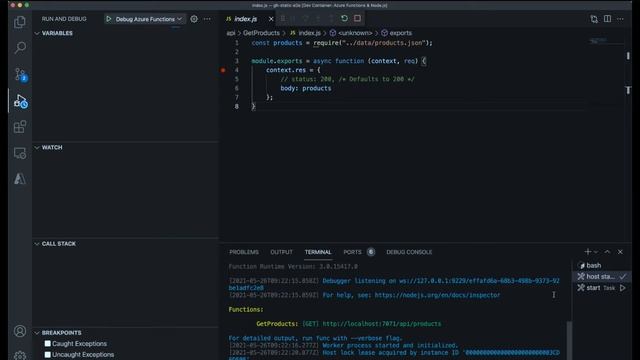Maximize the terminal panel
Screen dimensions: 640x360
click(607, 252)
